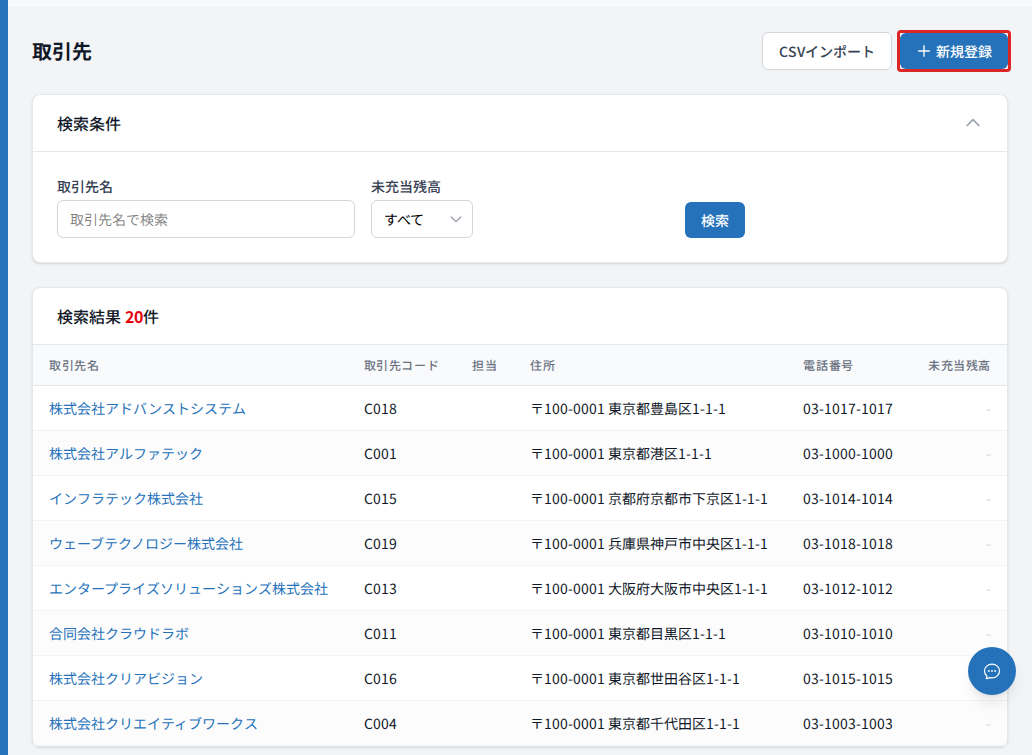
Task: Click the address 大阪府大阪市中央区1-1-1
Action: [x=688, y=588]
